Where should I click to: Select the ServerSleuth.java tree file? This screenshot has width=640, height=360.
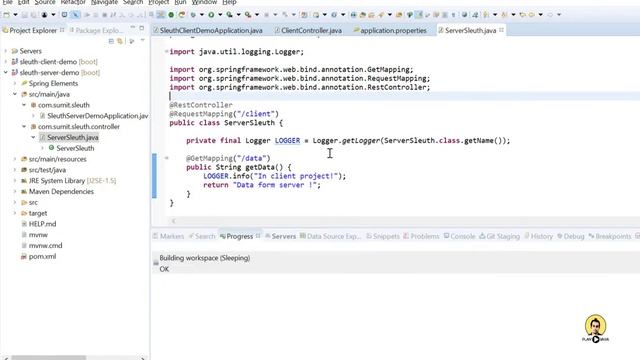tap(73, 138)
